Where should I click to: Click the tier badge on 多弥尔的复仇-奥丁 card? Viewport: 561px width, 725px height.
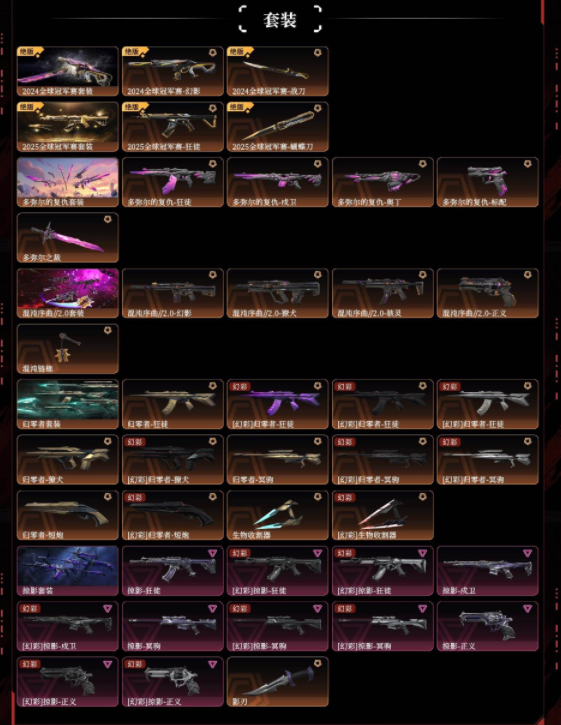coord(423,164)
